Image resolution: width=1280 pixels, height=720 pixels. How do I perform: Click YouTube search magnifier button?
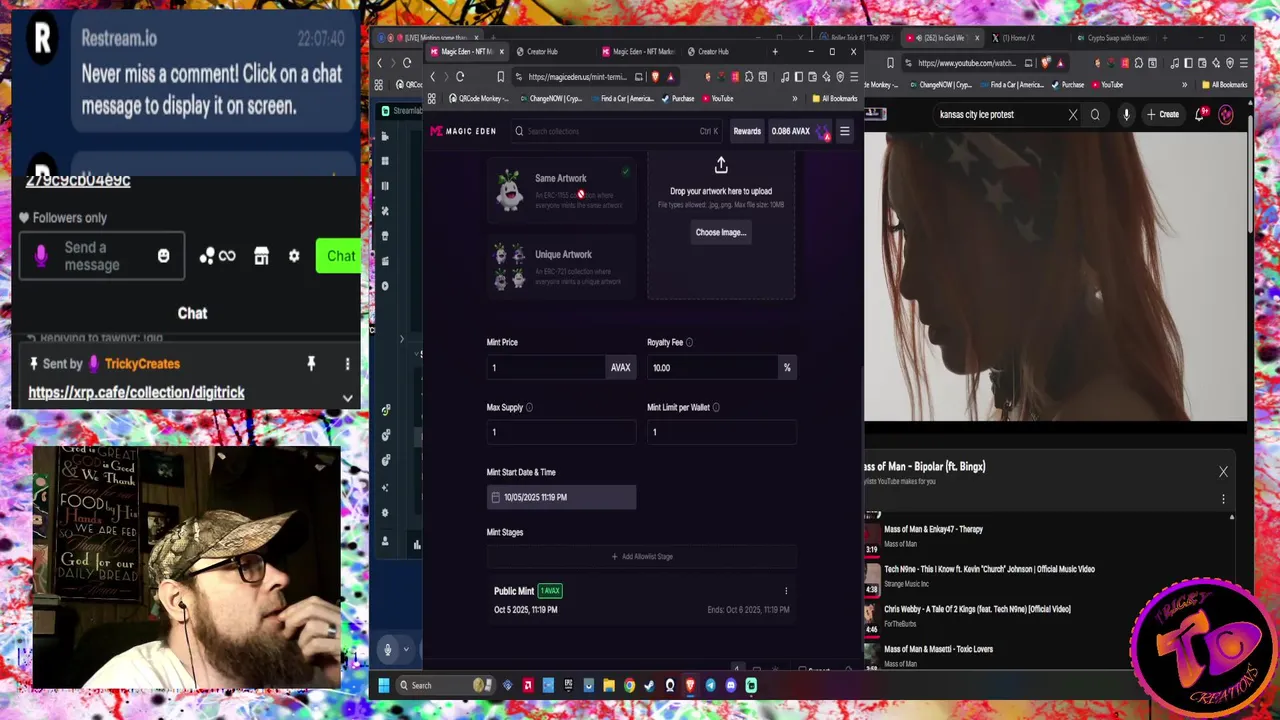(x=1095, y=114)
